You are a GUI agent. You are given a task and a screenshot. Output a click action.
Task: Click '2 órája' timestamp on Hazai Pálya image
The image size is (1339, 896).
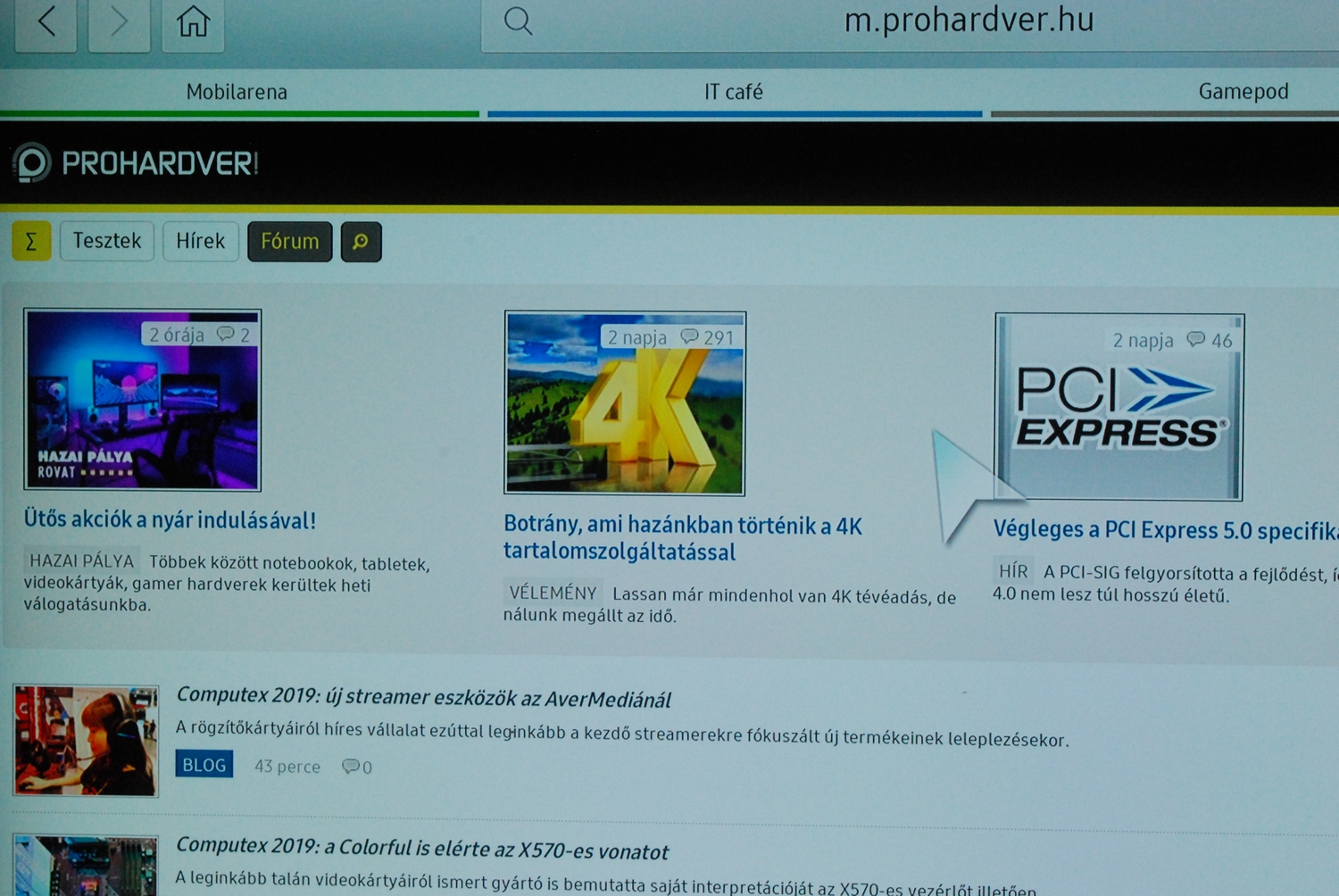coord(177,335)
